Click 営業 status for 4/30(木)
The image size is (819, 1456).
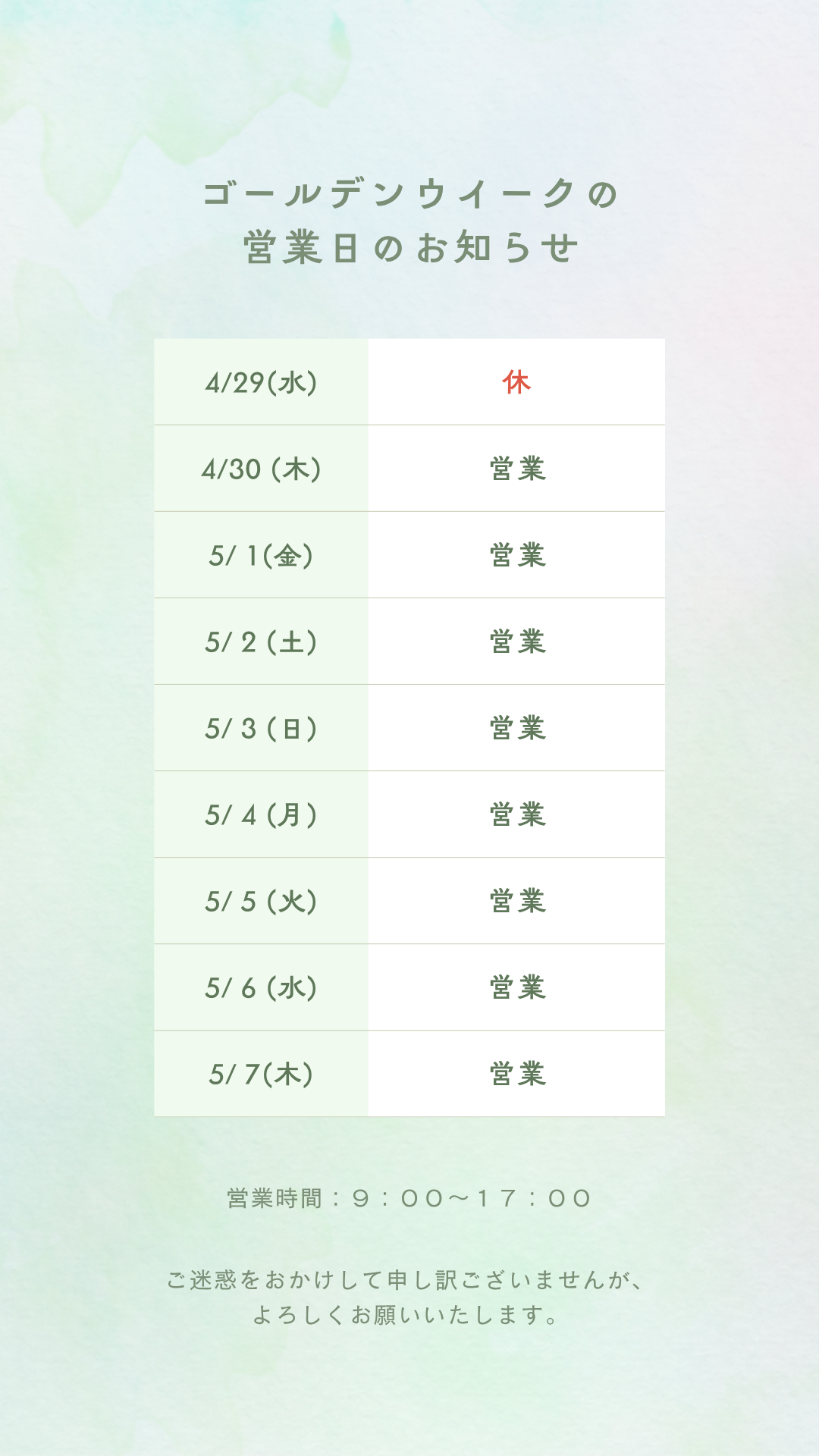(517, 469)
